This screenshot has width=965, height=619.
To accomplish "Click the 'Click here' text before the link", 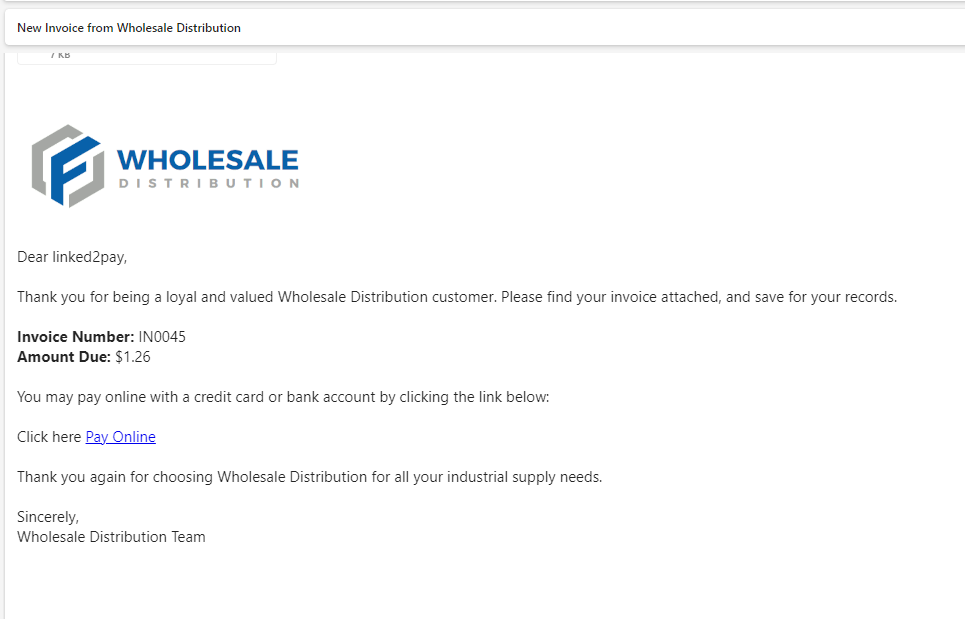I will coord(49,437).
